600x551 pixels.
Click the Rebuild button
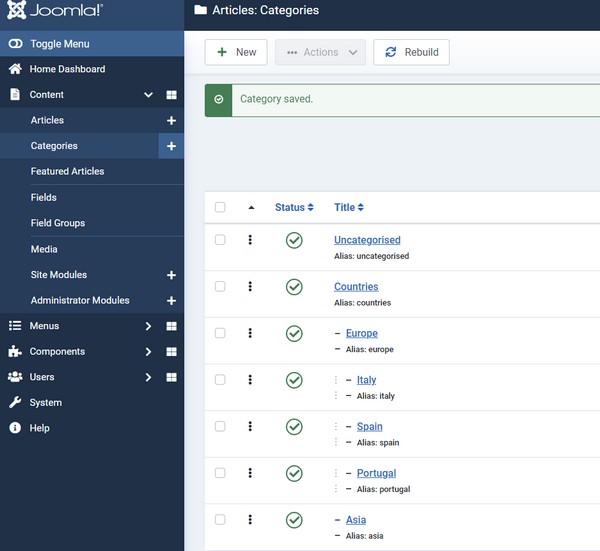coord(411,52)
